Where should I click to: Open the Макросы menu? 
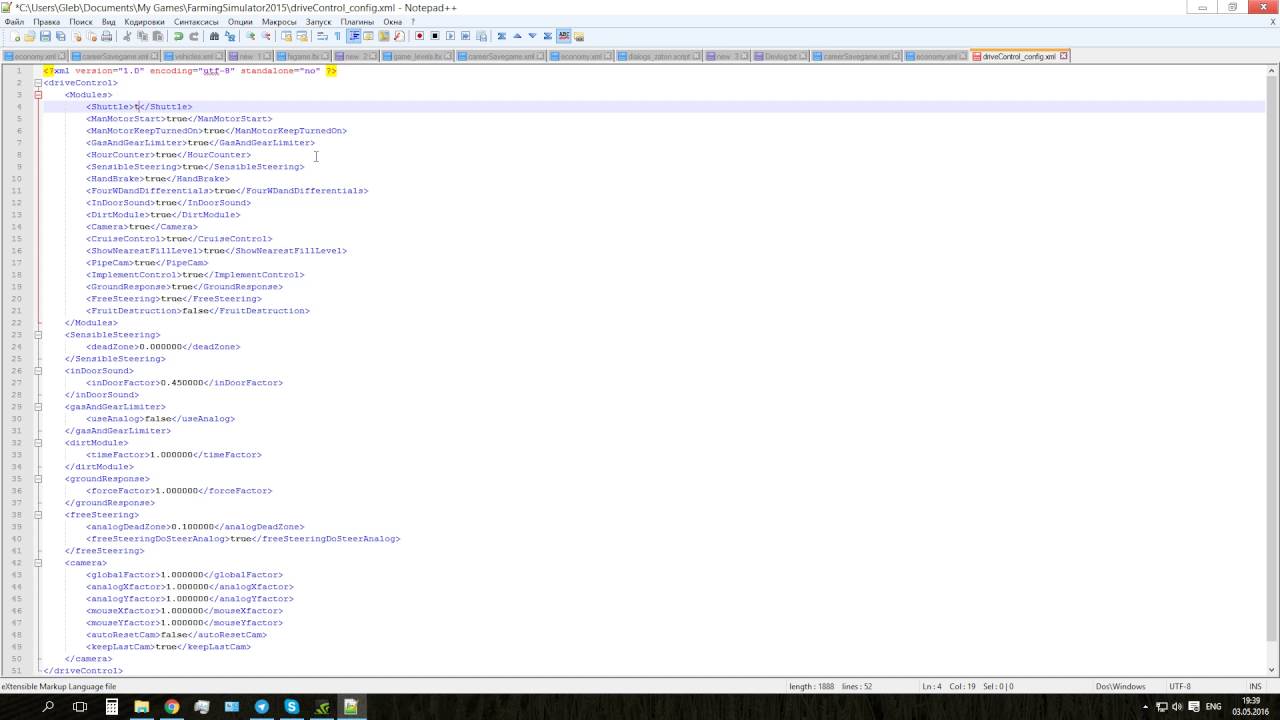pyautogui.click(x=279, y=21)
